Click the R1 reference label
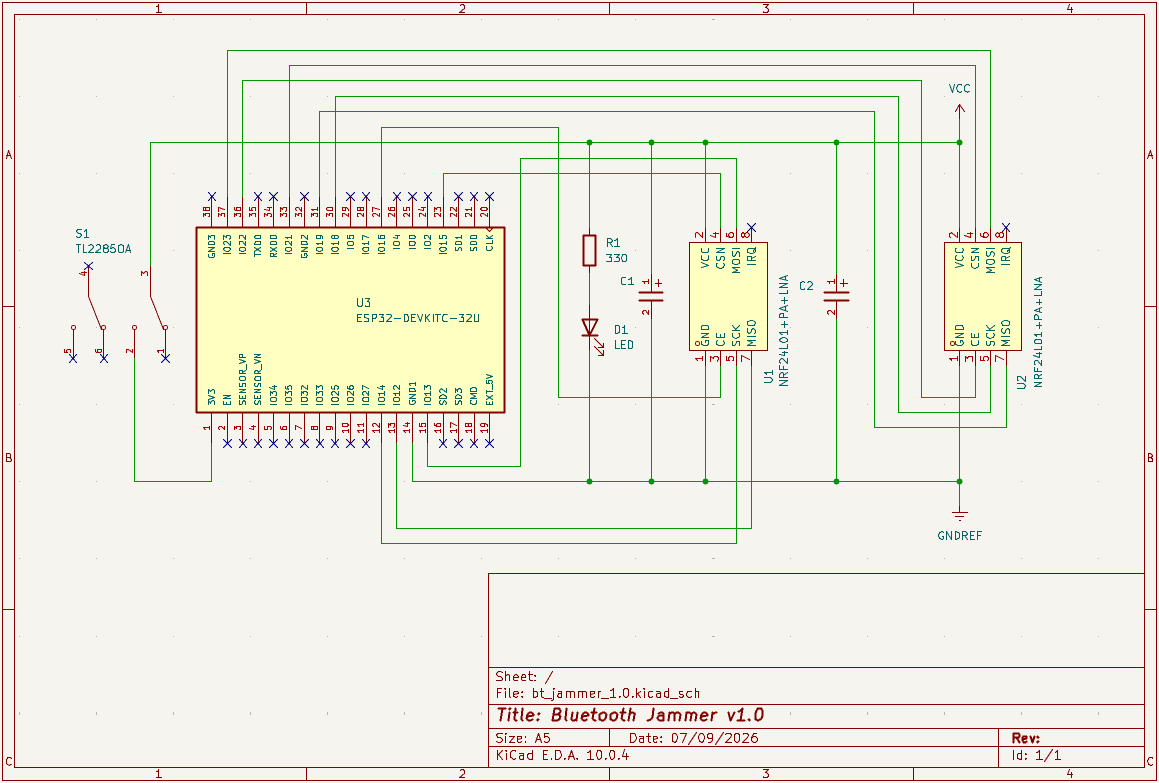Viewport: 1159px width, 783px height. click(x=613, y=243)
